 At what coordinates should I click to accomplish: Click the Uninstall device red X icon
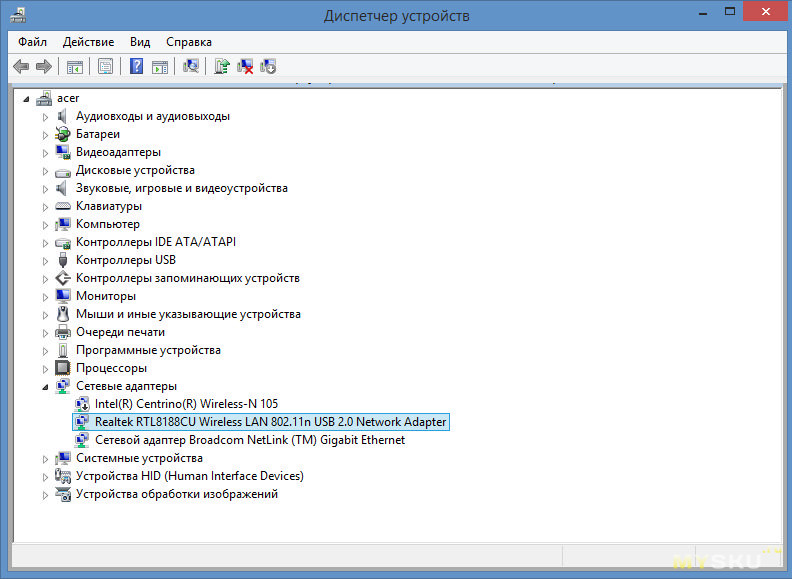[x=244, y=66]
